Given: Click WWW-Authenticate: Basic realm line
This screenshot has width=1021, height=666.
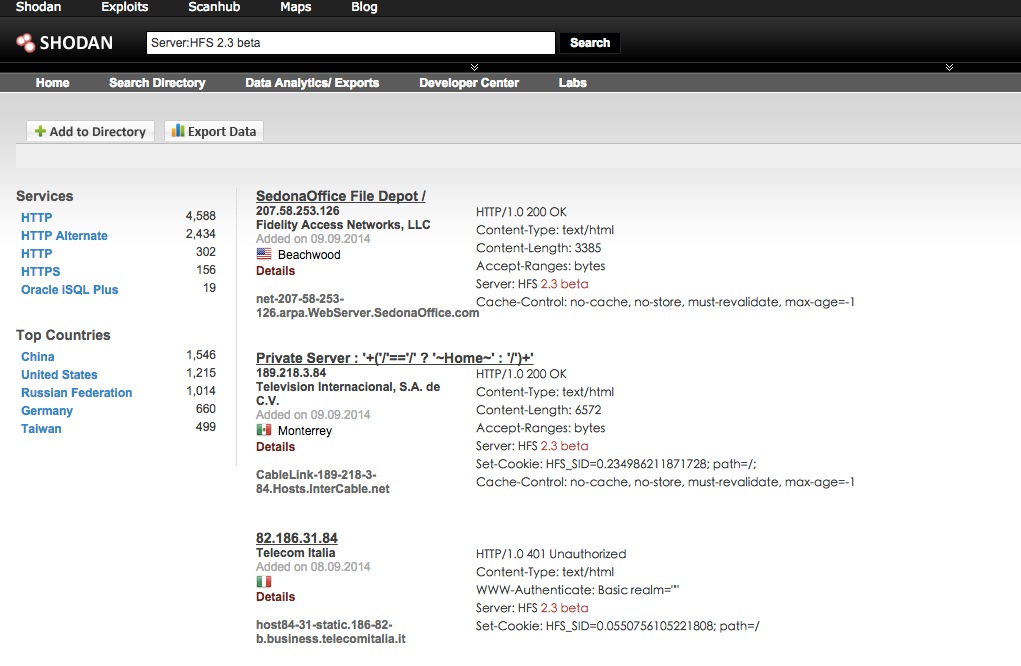Looking at the screenshot, I should pos(578,590).
